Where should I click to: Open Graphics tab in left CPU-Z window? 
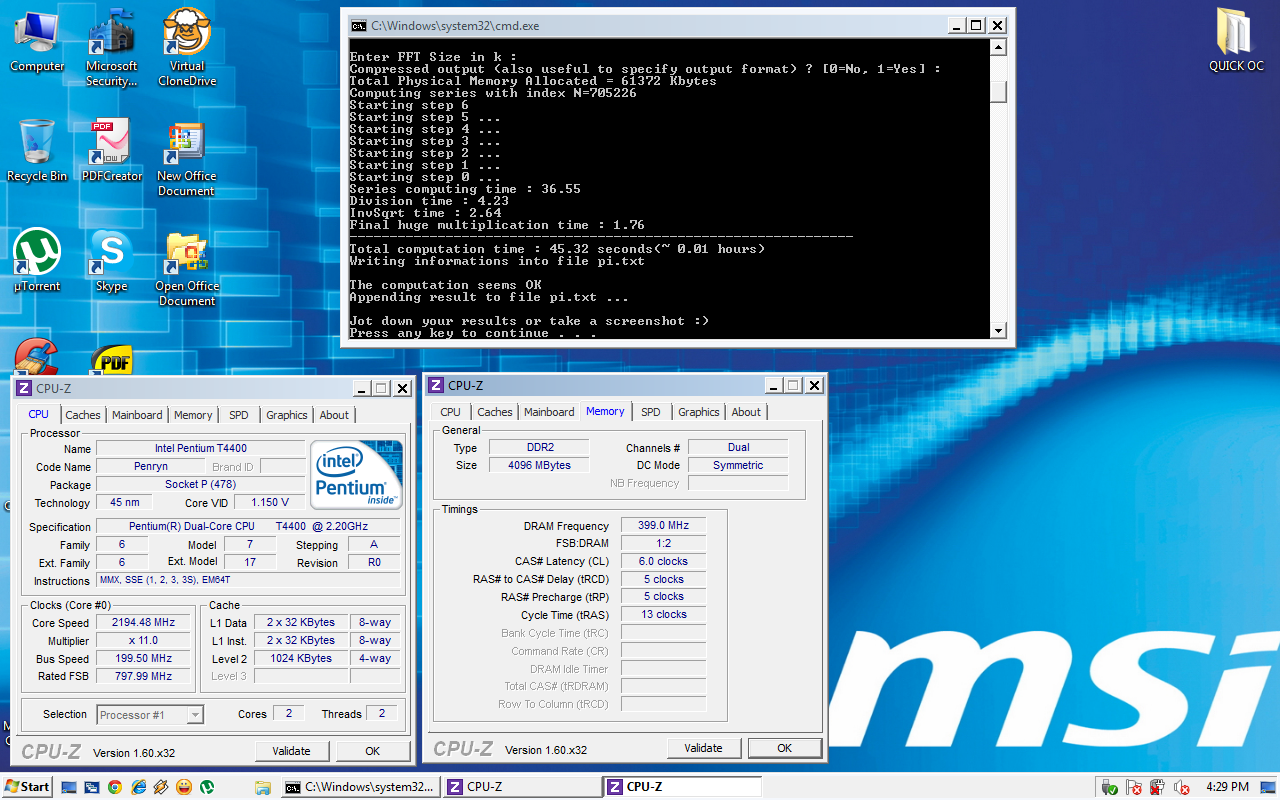pyautogui.click(x=287, y=415)
